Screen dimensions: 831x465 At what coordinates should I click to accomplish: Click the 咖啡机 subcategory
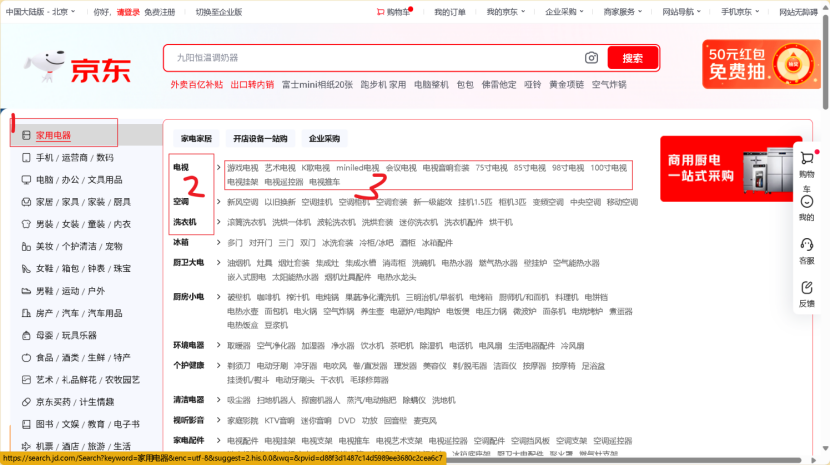(x=268, y=297)
